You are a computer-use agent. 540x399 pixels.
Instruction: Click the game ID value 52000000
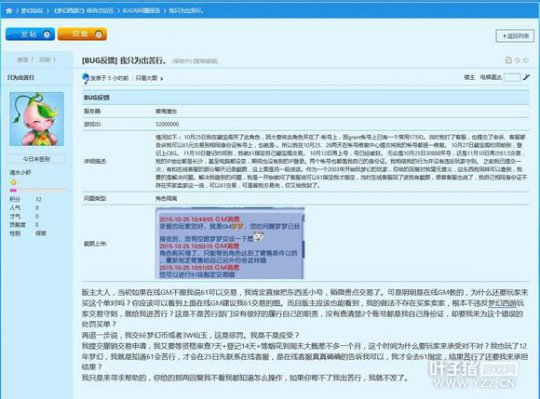[167, 124]
